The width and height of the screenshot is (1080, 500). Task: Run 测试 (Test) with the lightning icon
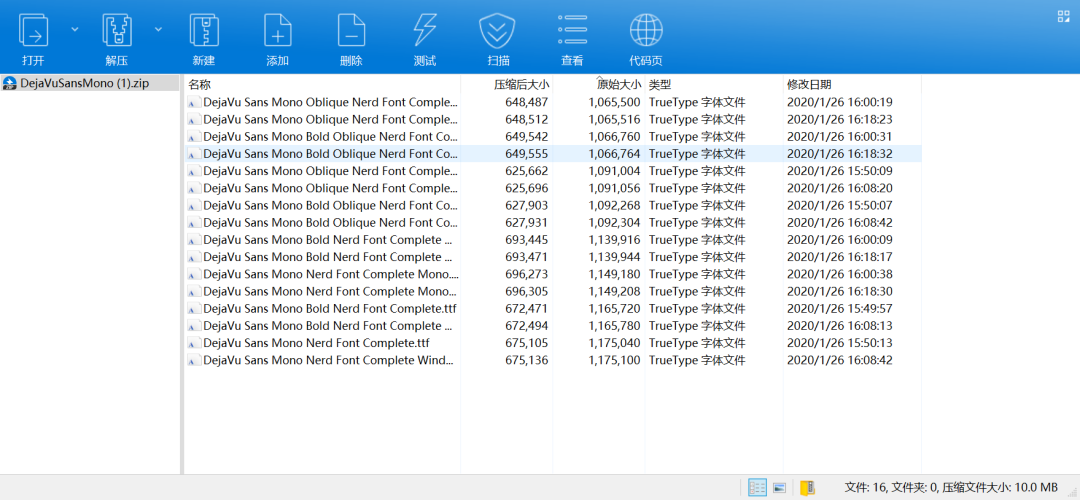point(424,30)
